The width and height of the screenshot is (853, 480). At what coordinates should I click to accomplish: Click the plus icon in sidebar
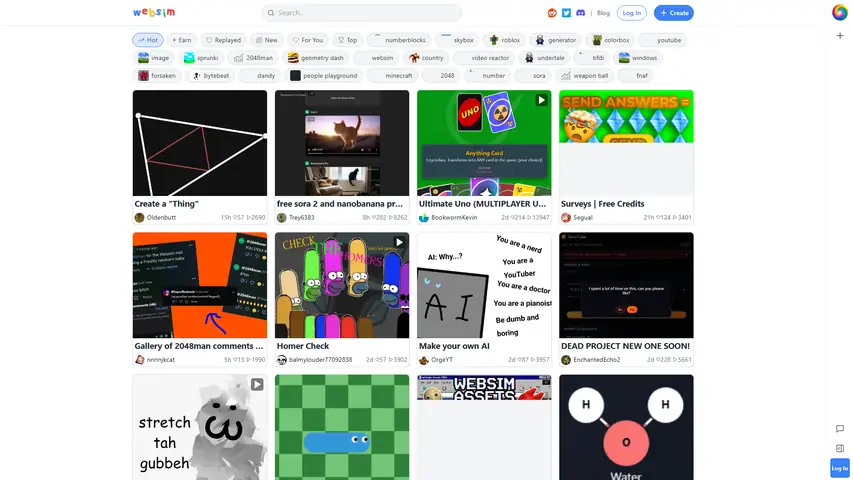click(x=840, y=35)
